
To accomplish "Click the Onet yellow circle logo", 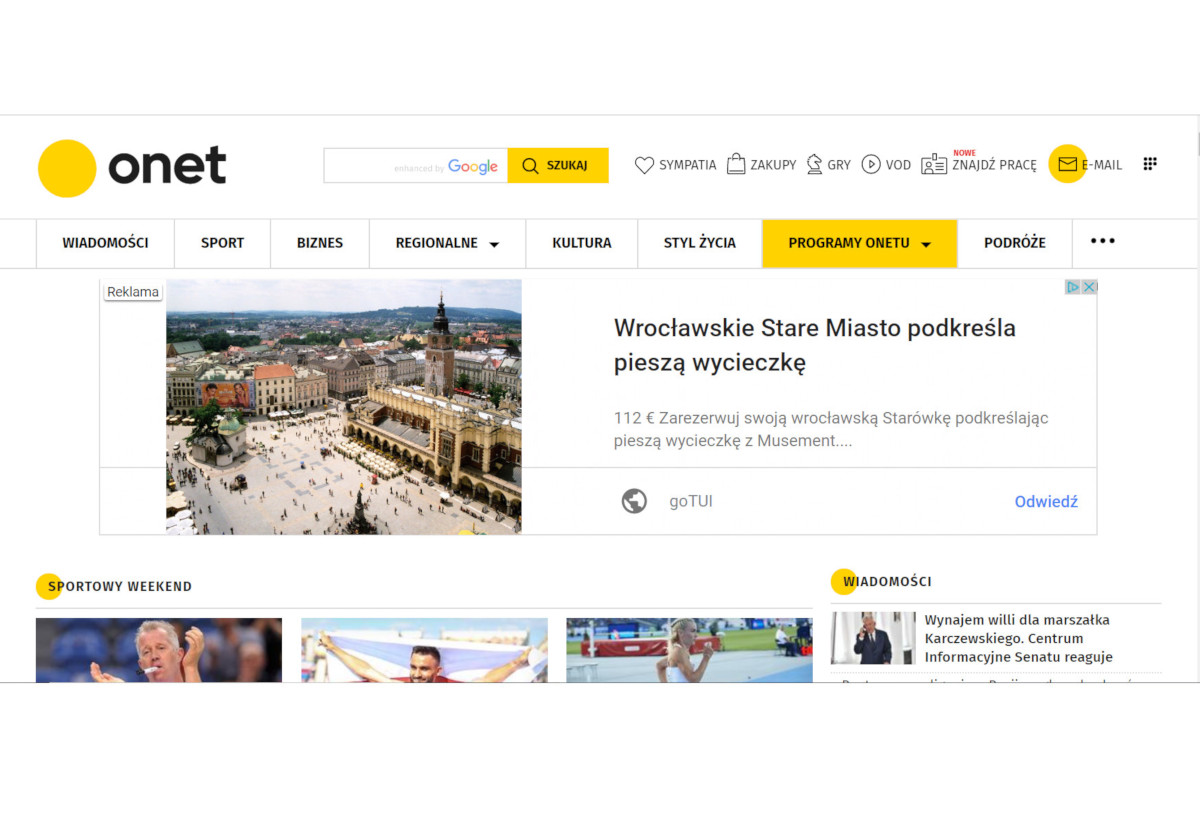I will (x=67, y=168).
